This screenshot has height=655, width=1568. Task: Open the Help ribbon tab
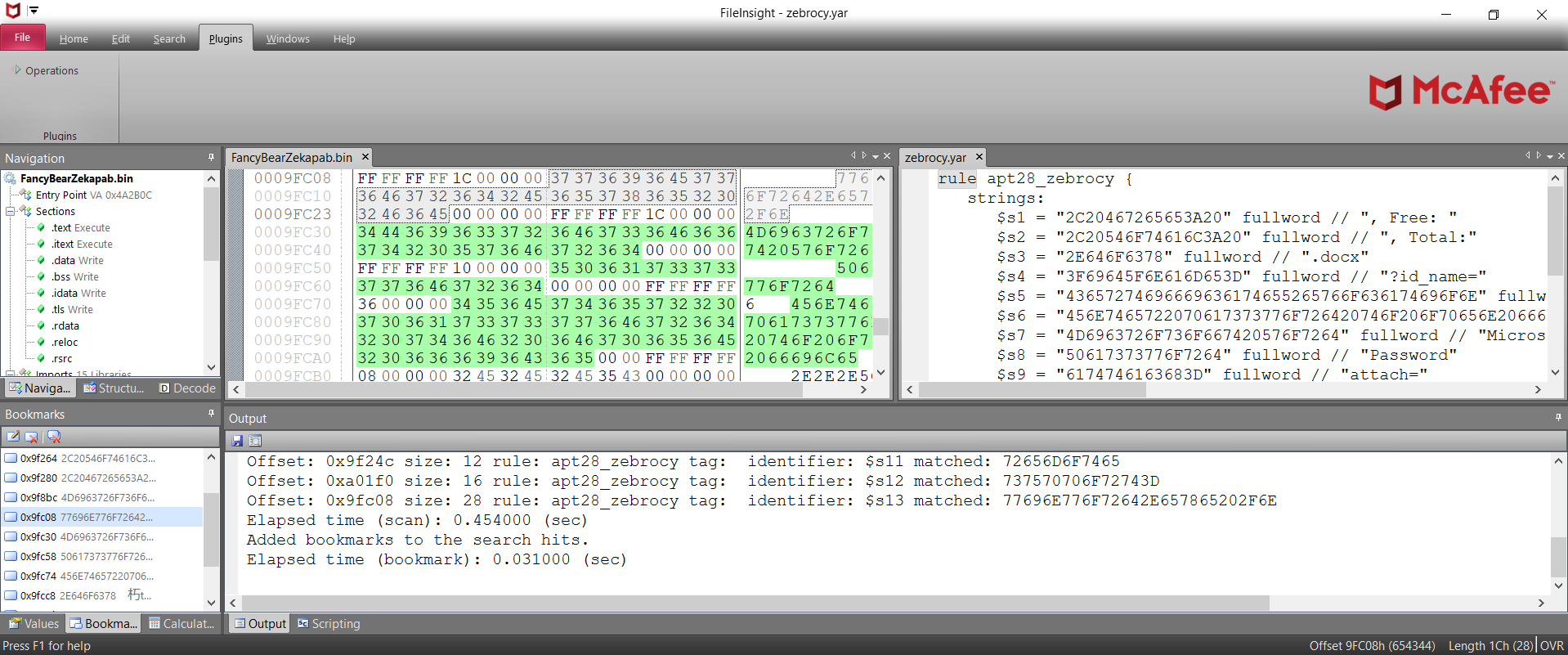344,38
